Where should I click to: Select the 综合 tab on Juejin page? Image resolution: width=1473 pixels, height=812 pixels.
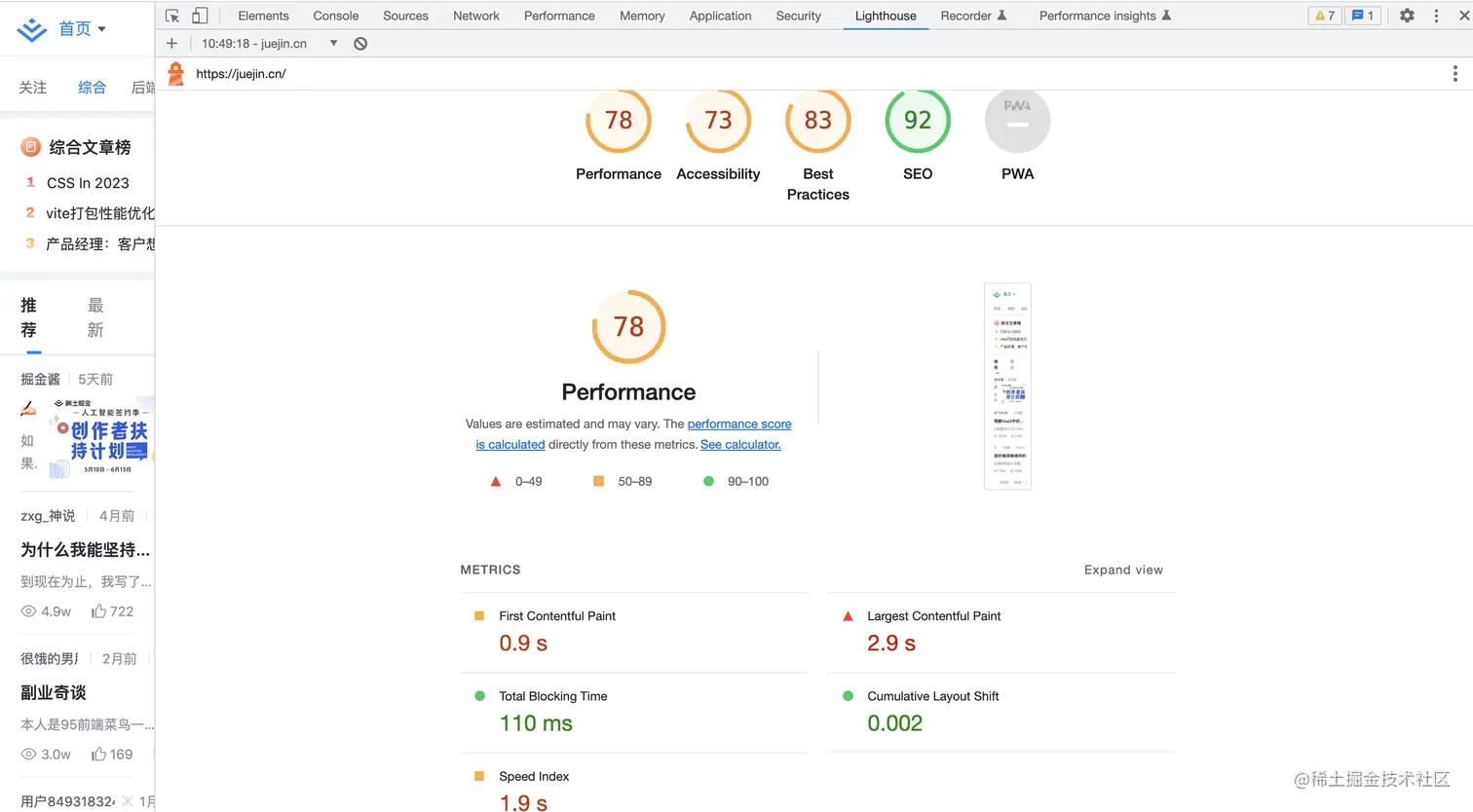click(92, 88)
